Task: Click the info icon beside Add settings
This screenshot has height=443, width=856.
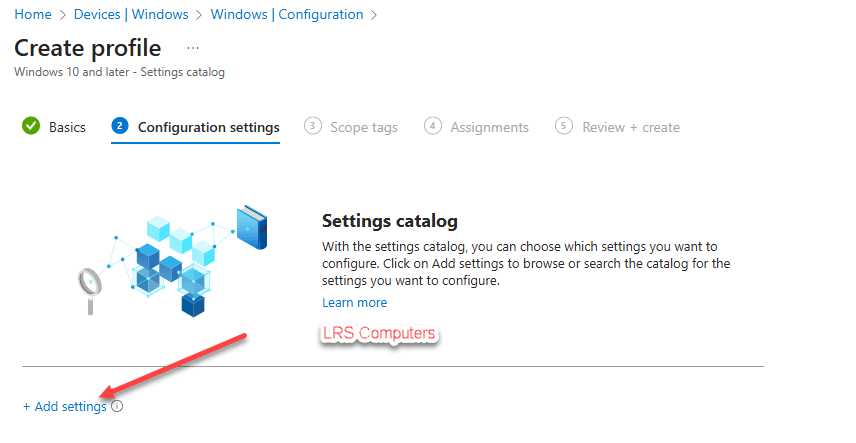Action: pyautogui.click(x=117, y=407)
